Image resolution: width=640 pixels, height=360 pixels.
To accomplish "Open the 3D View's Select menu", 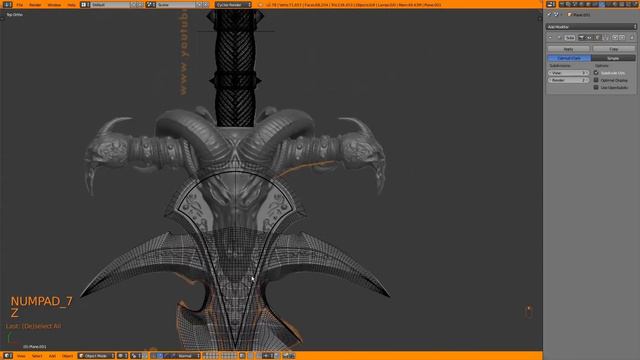I will (x=37, y=356).
